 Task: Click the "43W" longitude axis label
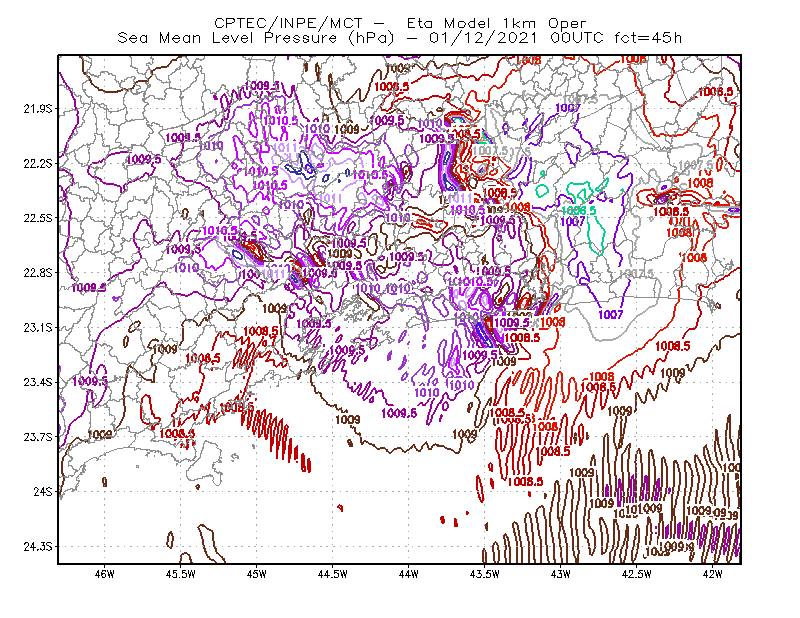561,574
